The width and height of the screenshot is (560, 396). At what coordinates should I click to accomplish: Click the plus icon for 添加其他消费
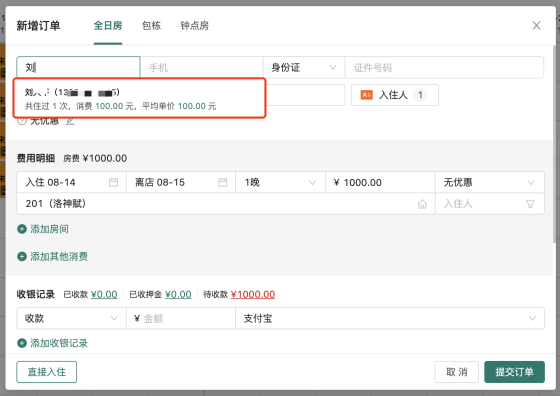(x=22, y=256)
